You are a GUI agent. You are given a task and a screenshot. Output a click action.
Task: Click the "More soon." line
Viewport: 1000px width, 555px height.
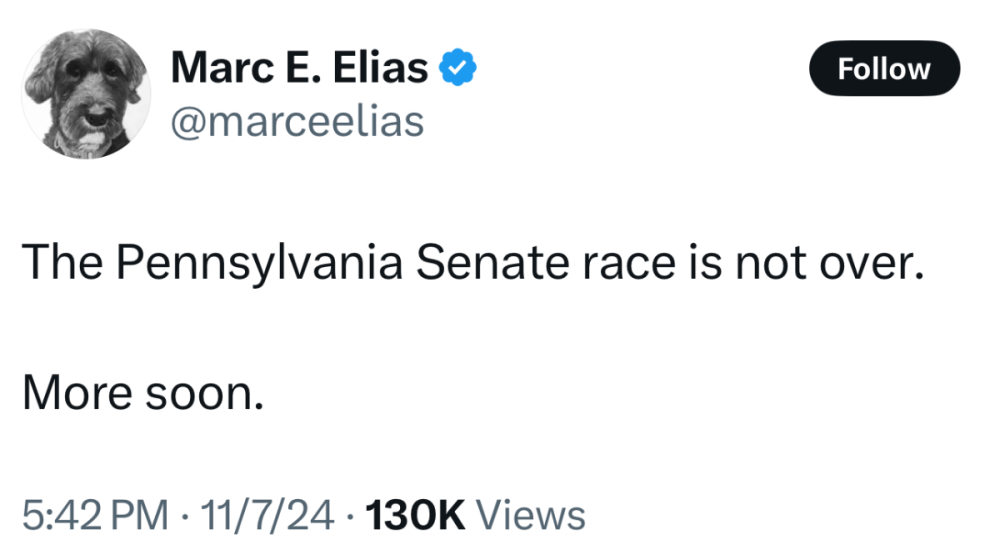[143, 393]
